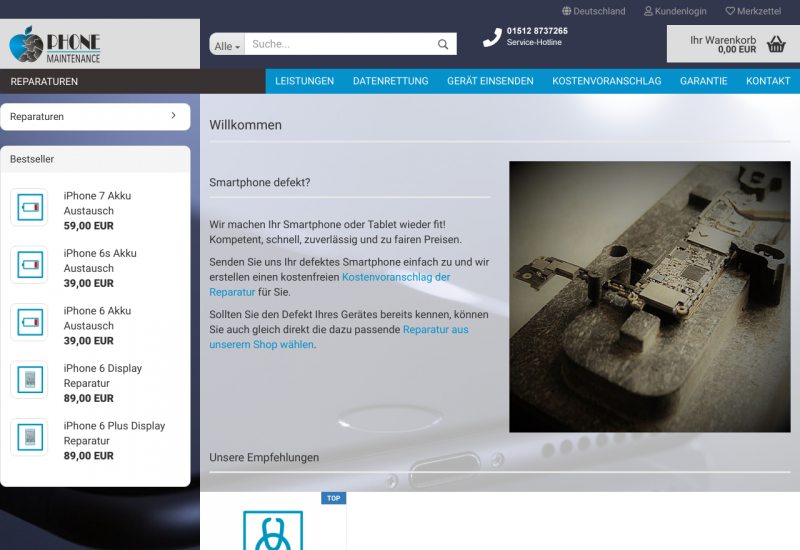Open the Deutschland country selector

(594, 11)
